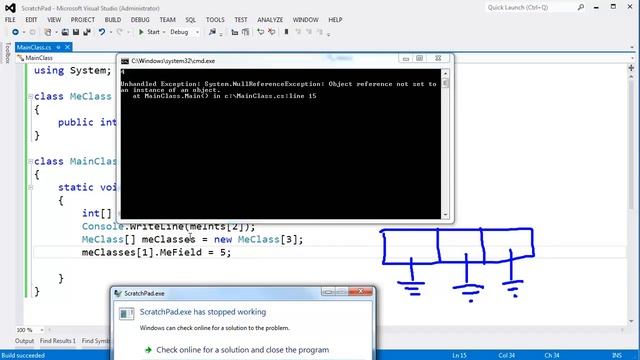The height and width of the screenshot is (360, 640).
Task: Click the Previous Bookmark toolbar icon
Action: pyautogui.click(x=298, y=32)
